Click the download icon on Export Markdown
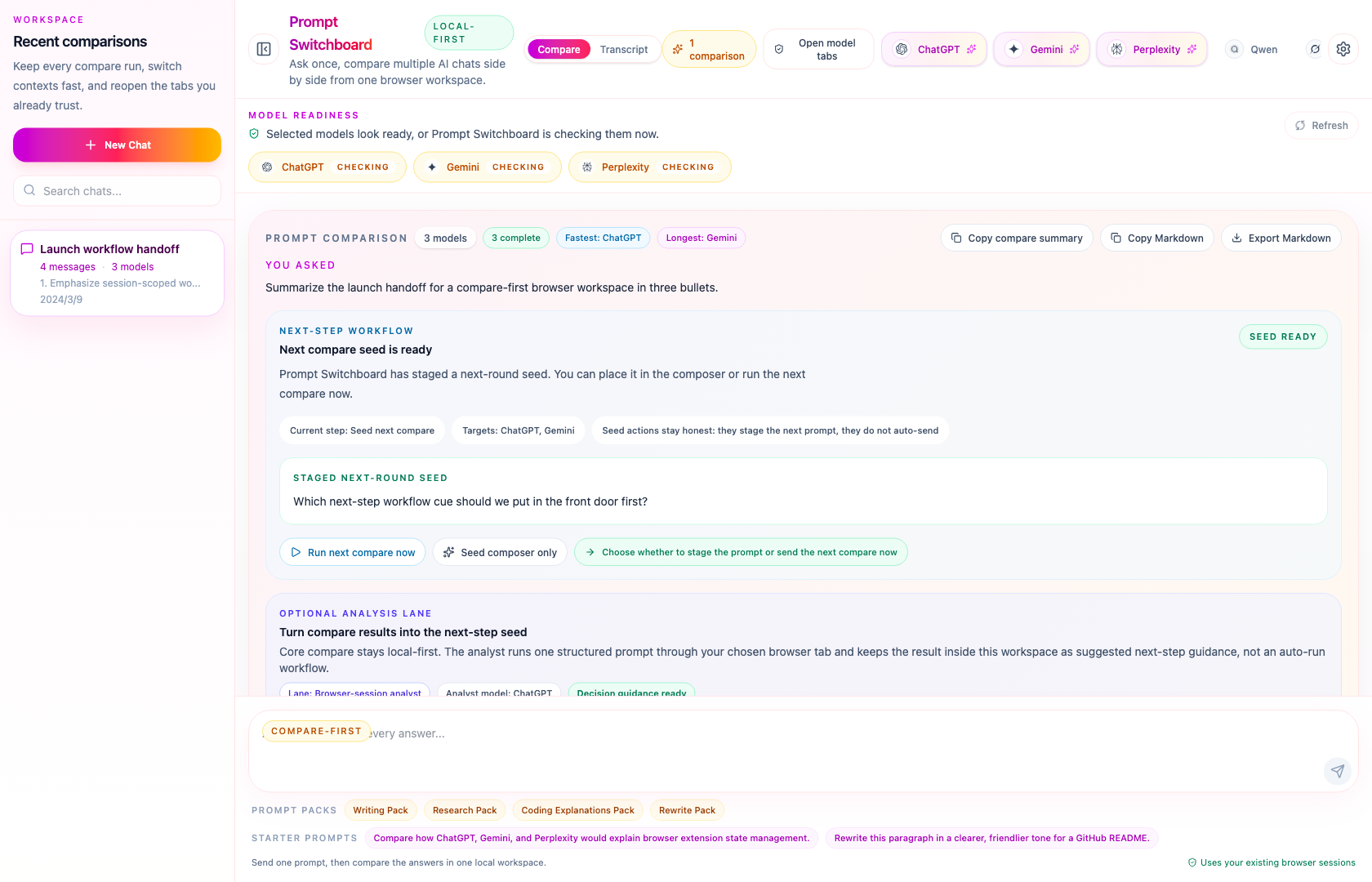The width and height of the screenshot is (1372, 882). (1236, 238)
